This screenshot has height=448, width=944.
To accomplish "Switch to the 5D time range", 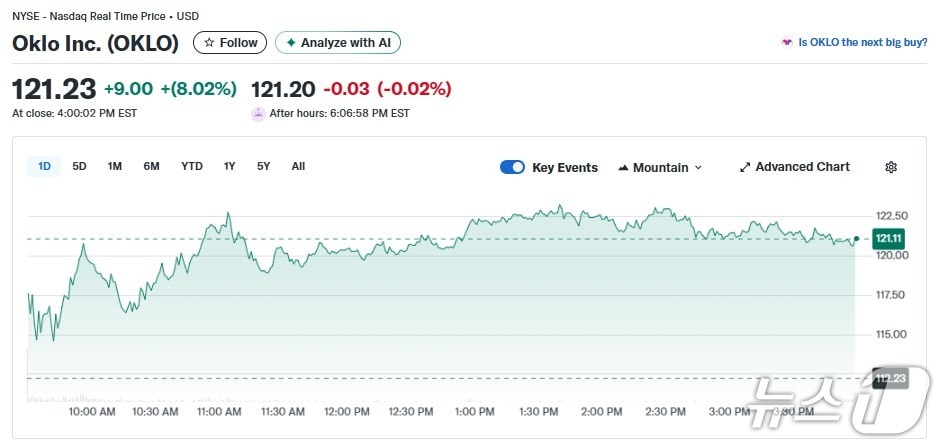I will (x=80, y=166).
